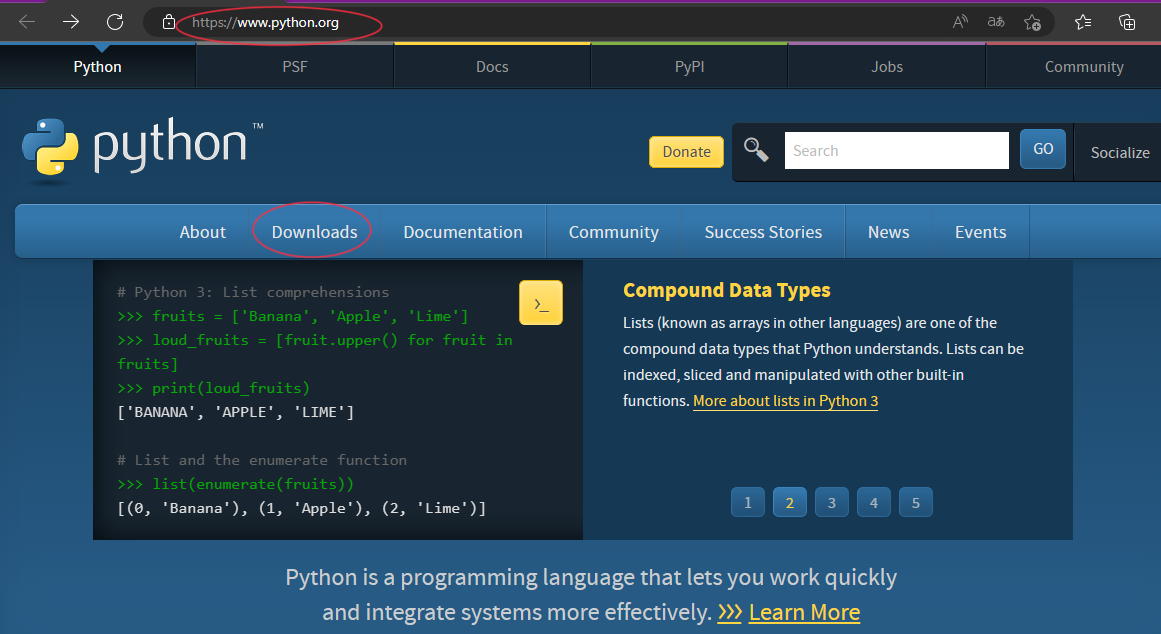Open the Success Stories menu
The image size is (1161, 634).
coord(763,232)
